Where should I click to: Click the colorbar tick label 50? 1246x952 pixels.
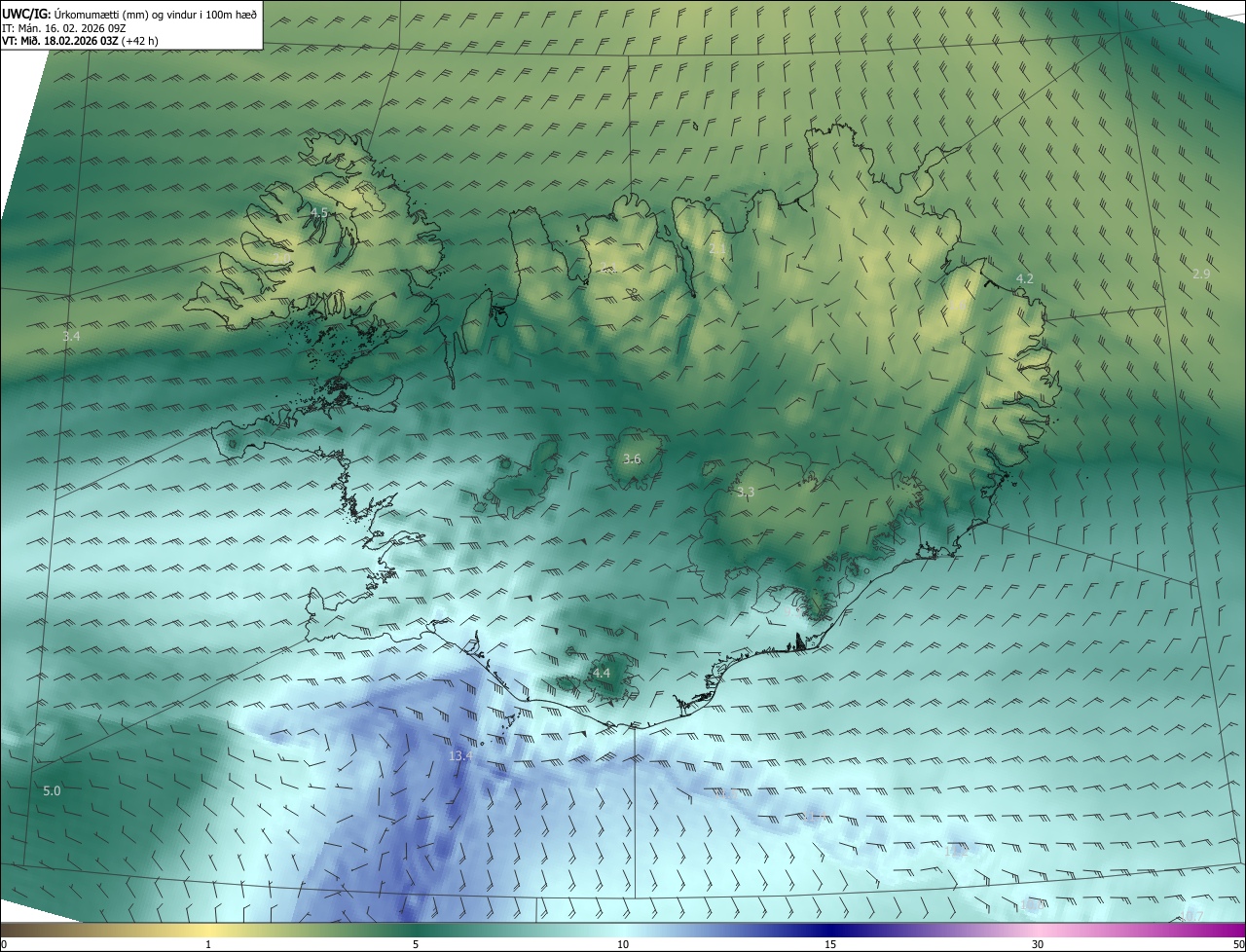click(x=1239, y=944)
